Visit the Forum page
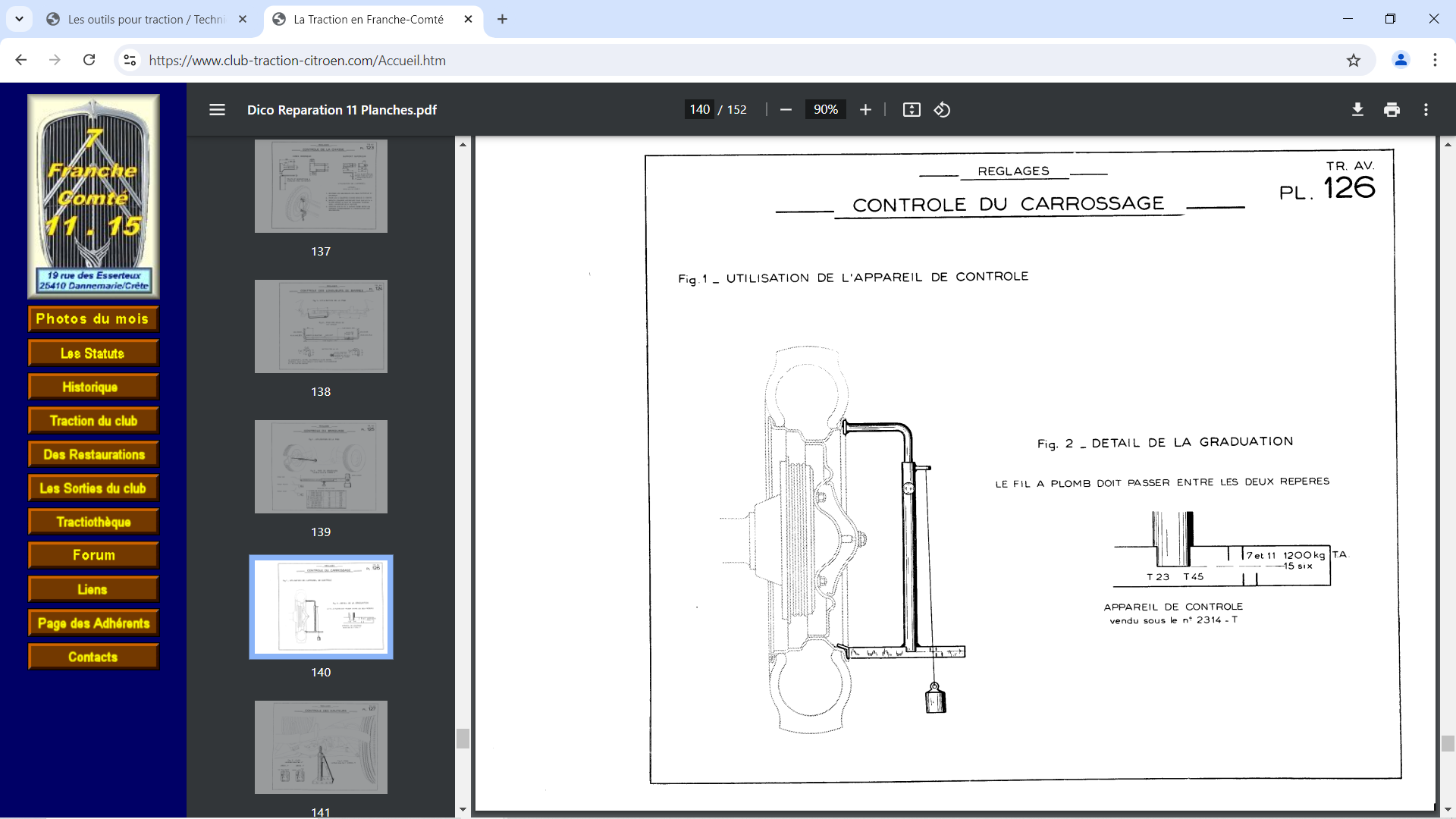The height and width of the screenshot is (819, 1456). coord(93,555)
